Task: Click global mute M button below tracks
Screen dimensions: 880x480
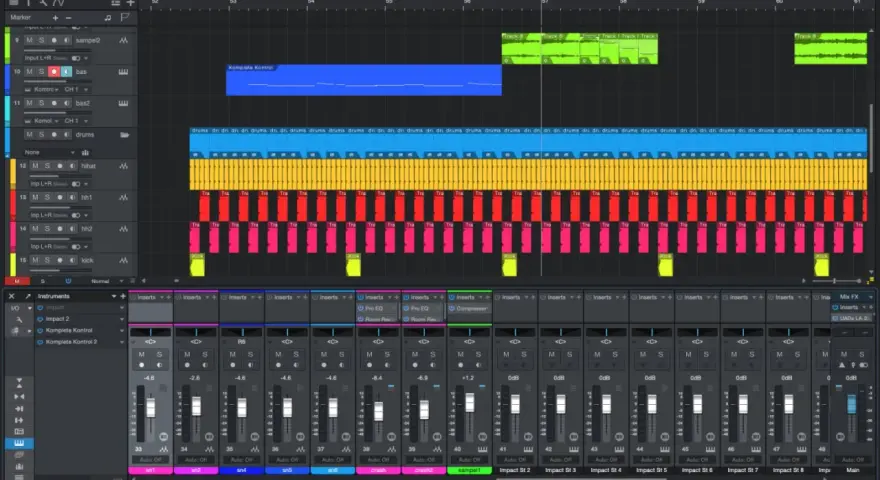Action: click(x=17, y=281)
